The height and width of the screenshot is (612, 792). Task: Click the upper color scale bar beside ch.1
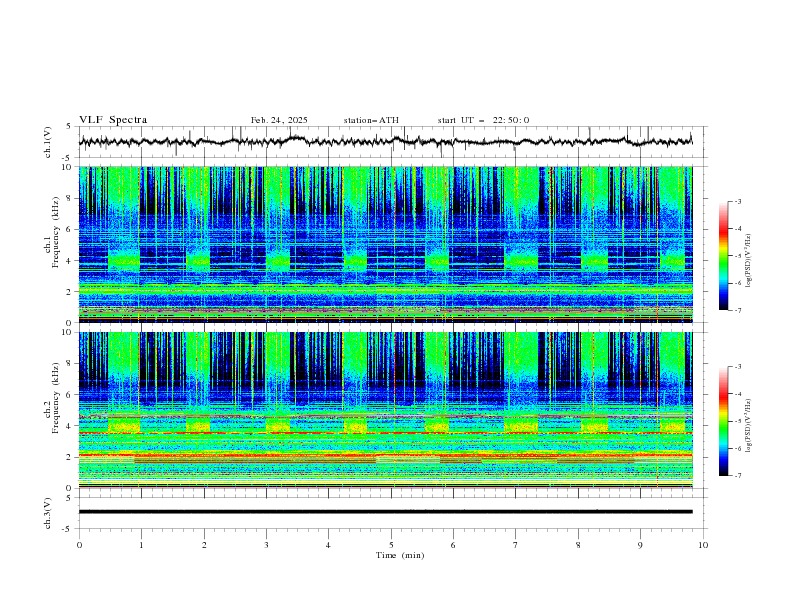[x=724, y=255]
